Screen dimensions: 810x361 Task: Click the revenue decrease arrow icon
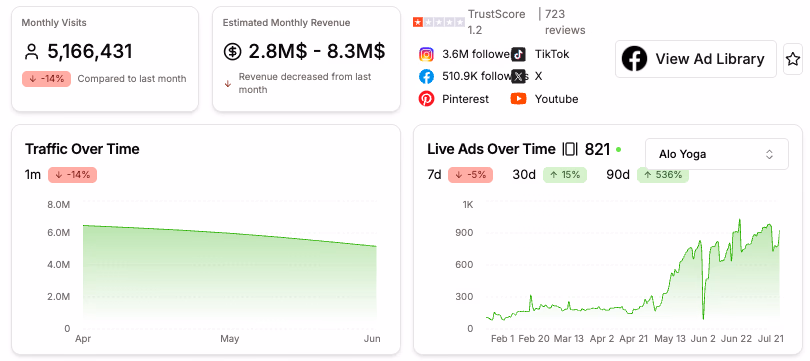coord(228,84)
